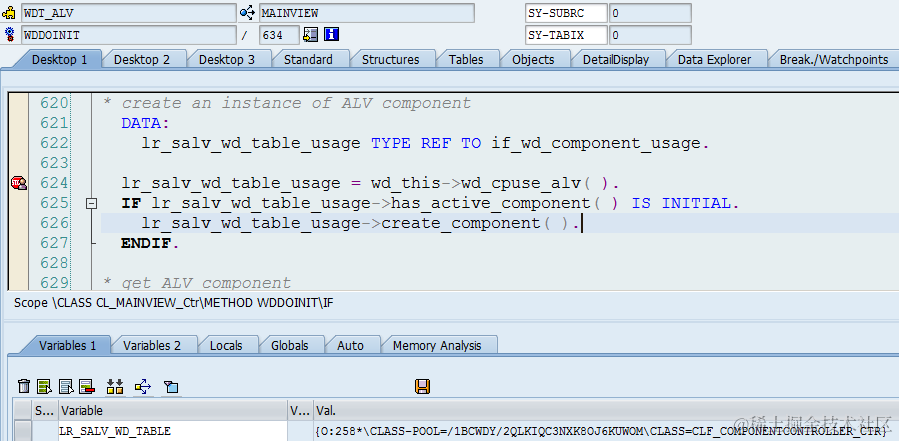Click the navigate-to-source icon next to line 634
Viewport: 899px width, 441px height.
(x=311, y=35)
